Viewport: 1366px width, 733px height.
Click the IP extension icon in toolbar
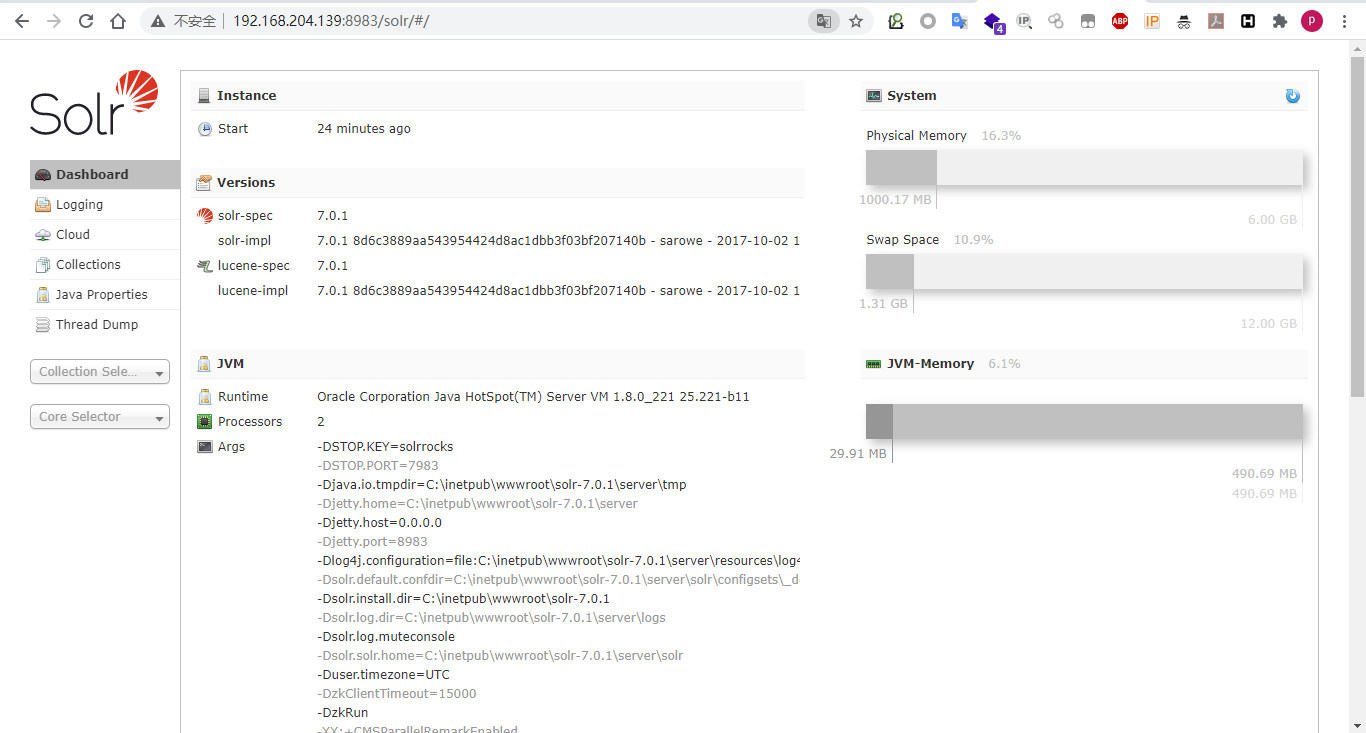(x=1151, y=20)
